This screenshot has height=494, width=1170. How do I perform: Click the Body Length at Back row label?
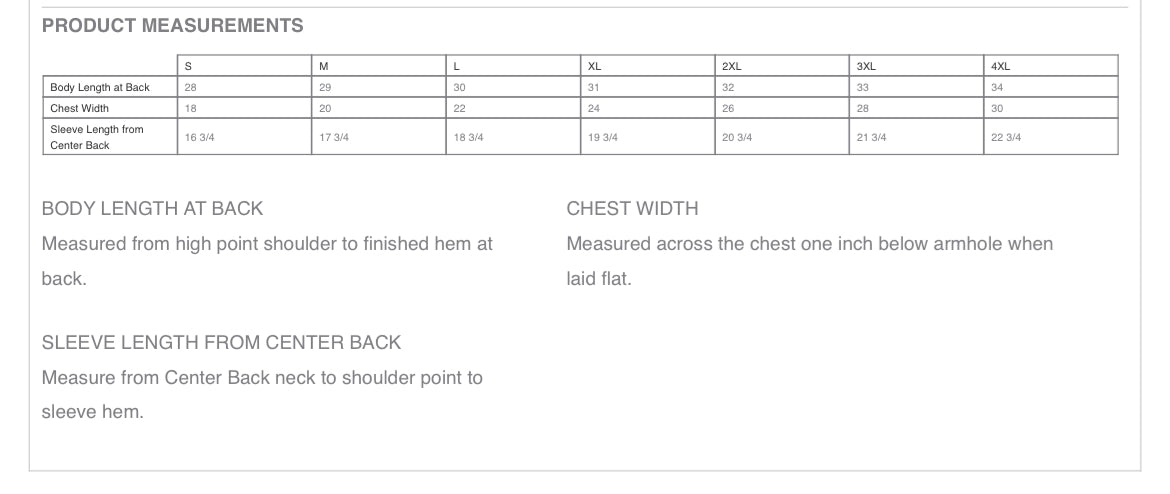(x=100, y=87)
